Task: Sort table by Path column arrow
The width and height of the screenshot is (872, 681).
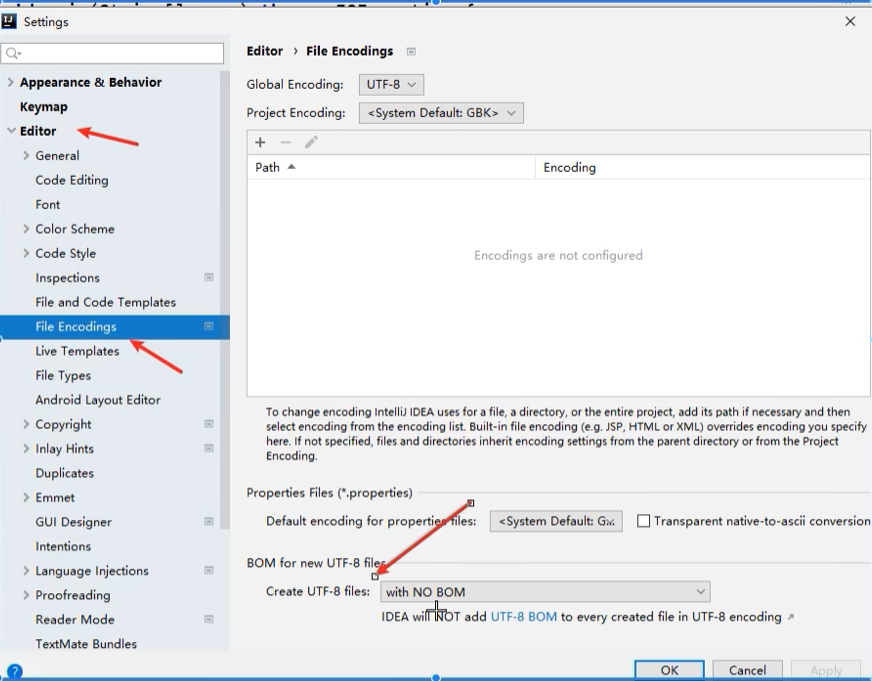Action: 291,167
